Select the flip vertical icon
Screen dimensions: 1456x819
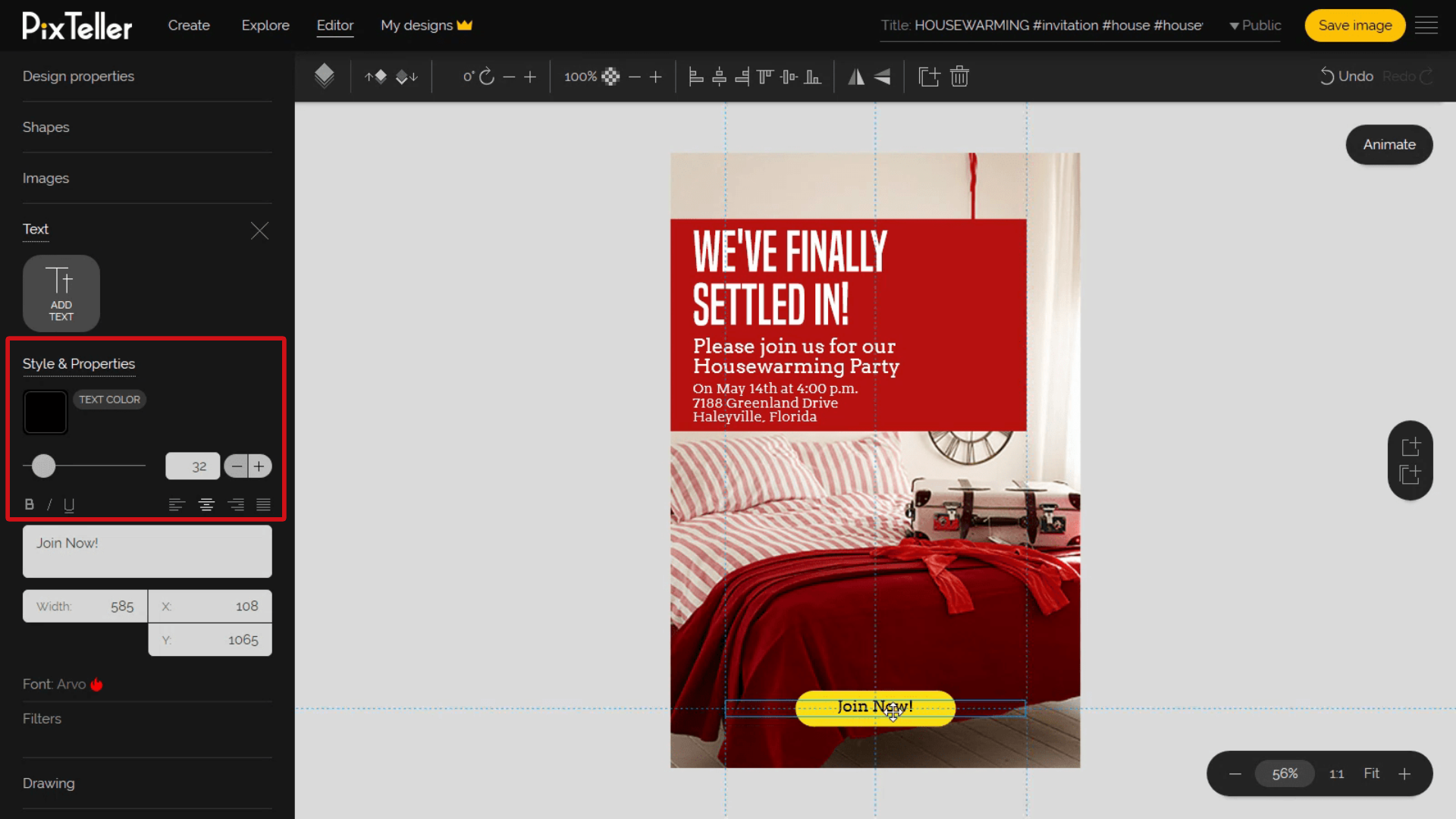click(882, 76)
